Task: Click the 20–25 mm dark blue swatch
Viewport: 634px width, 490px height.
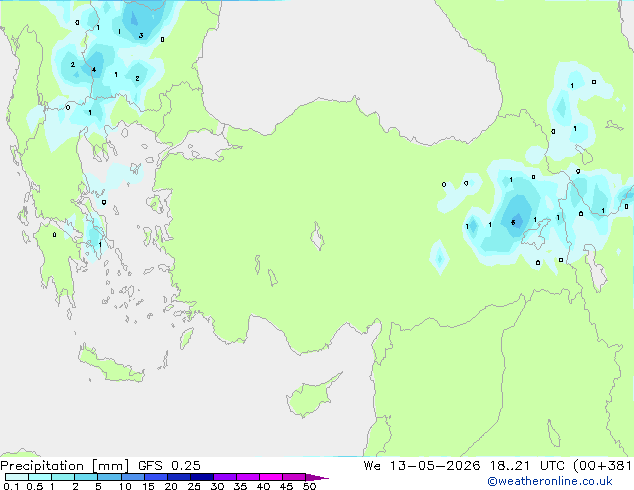Action: (179, 477)
